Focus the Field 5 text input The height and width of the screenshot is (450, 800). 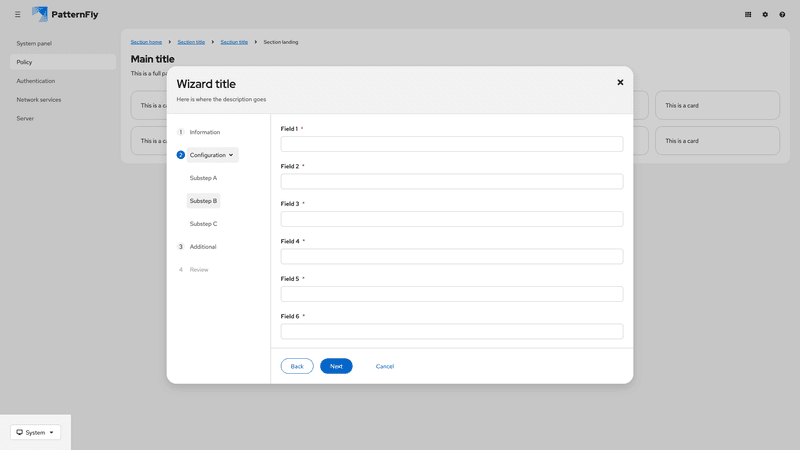[452, 294]
